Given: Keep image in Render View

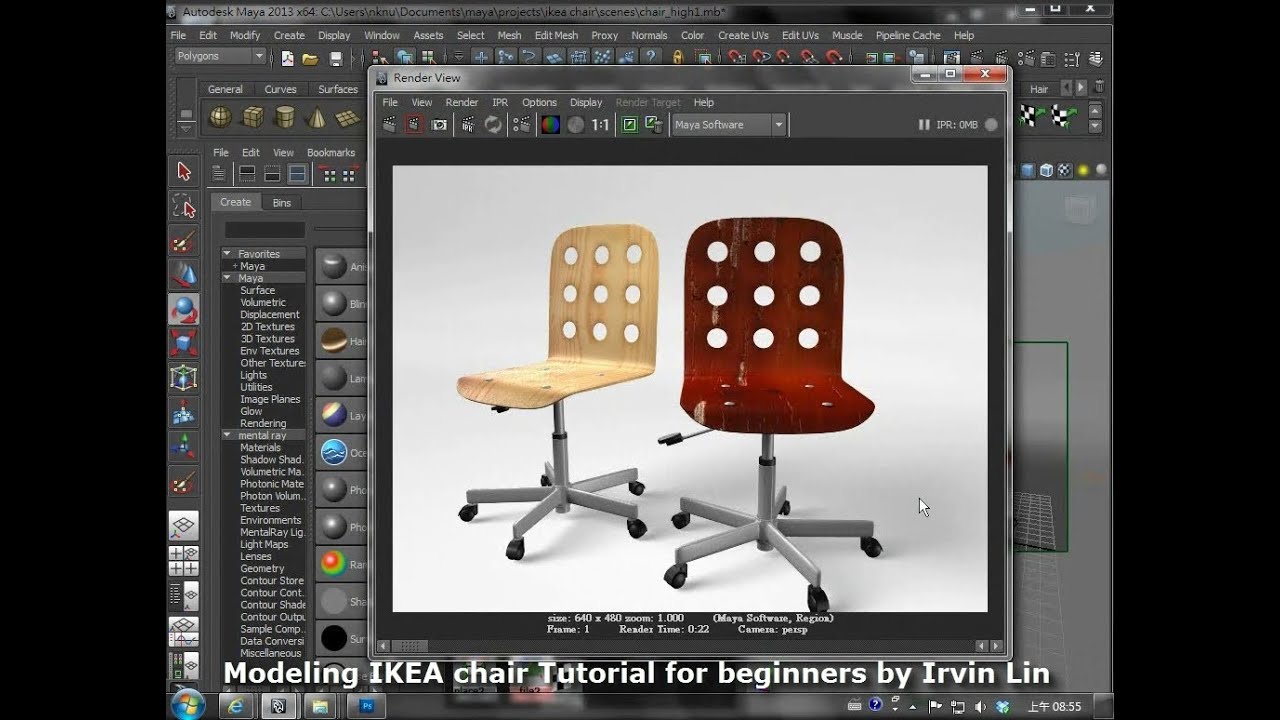Looking at the screenshot, I should (x=629, y=125).
